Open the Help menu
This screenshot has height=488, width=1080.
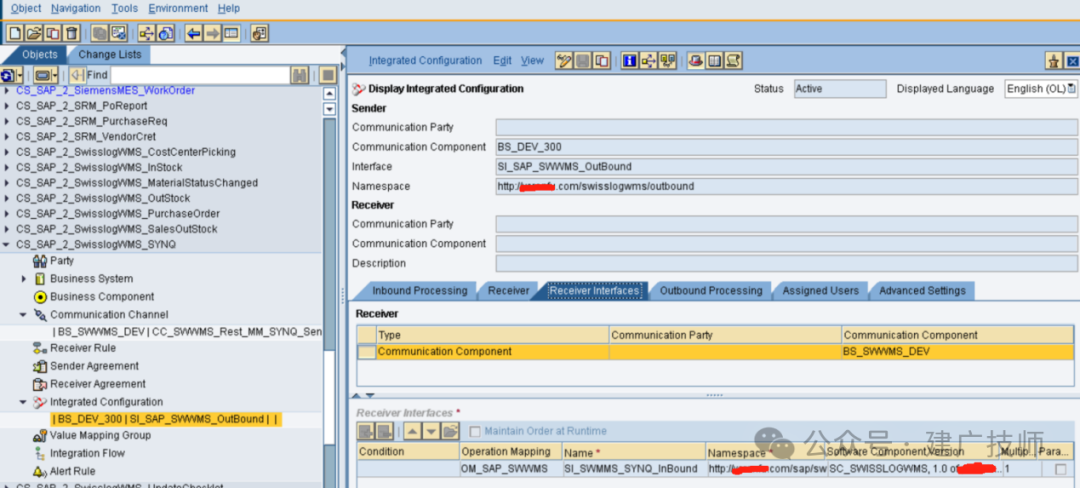click(x=229, y=8)
